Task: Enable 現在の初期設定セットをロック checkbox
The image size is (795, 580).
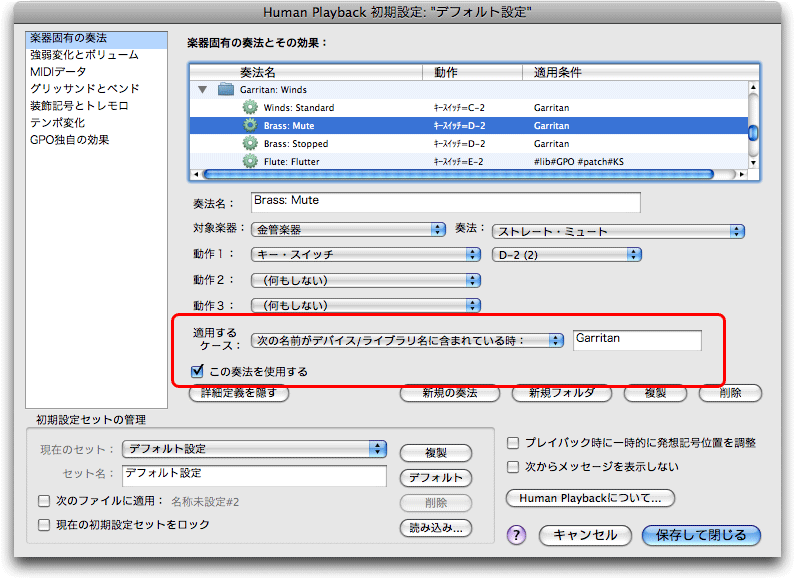Action: pyautogui.click(x=44, y=524)
